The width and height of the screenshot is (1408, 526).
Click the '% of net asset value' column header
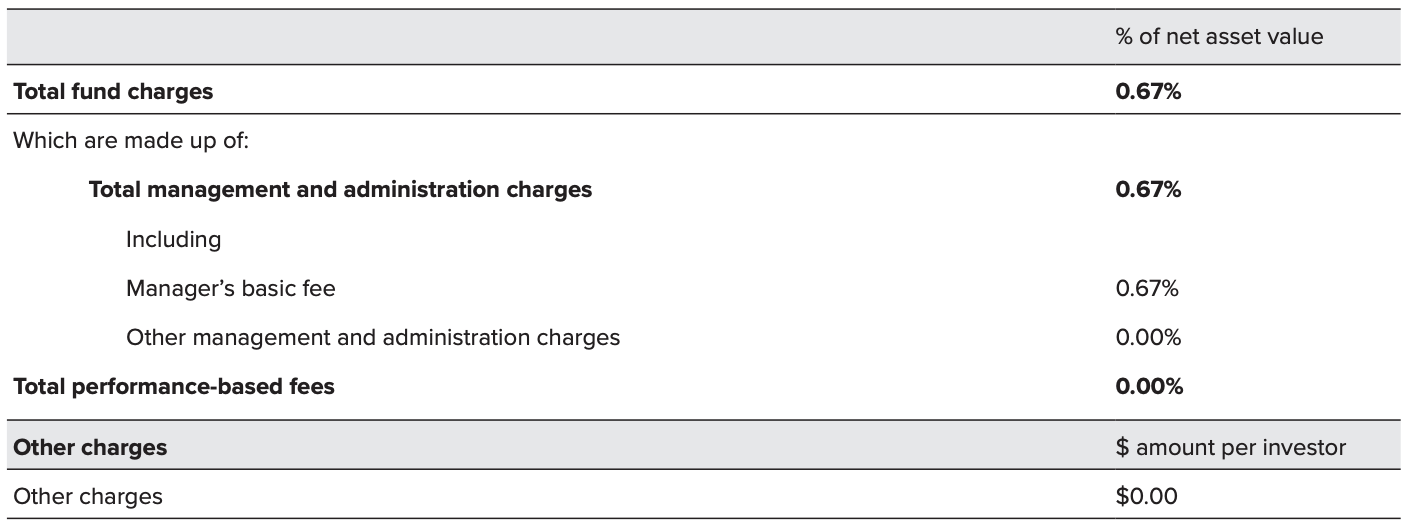click(1218, 37)
